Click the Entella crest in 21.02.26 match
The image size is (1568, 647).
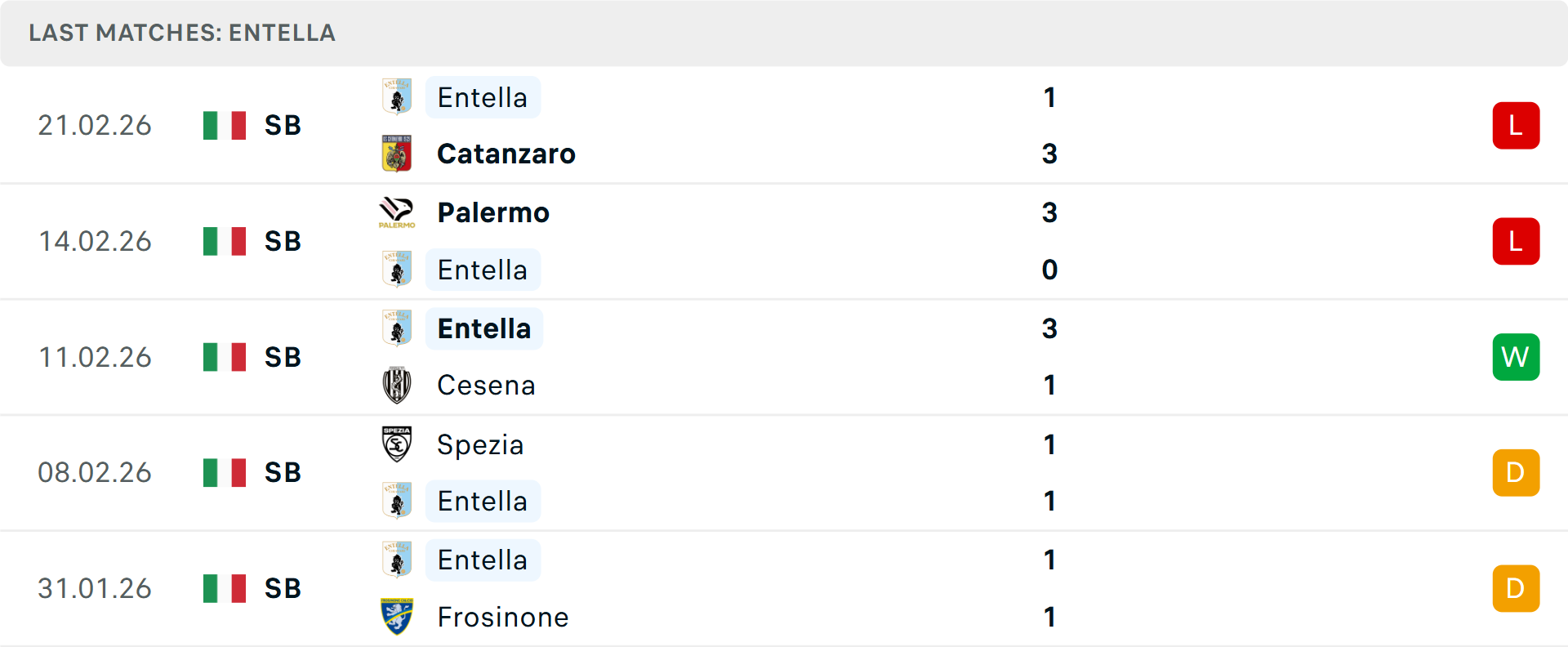[397, 97]
